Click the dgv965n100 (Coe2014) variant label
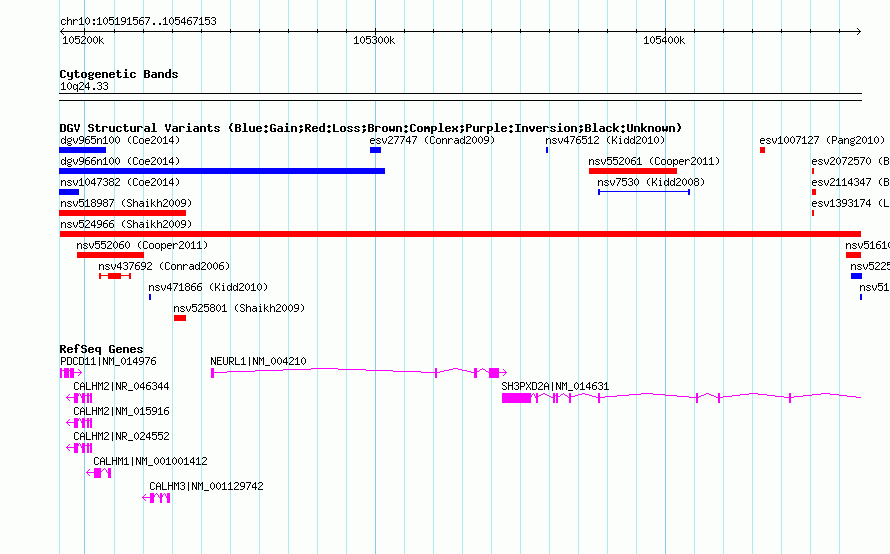890x554 pixels. [x=120, y=140]
